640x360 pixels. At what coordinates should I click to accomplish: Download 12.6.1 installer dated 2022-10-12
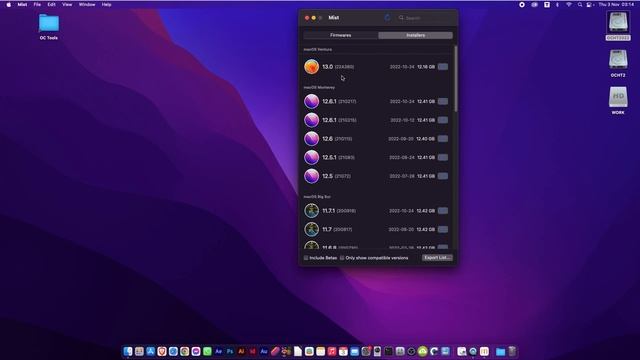443,120
